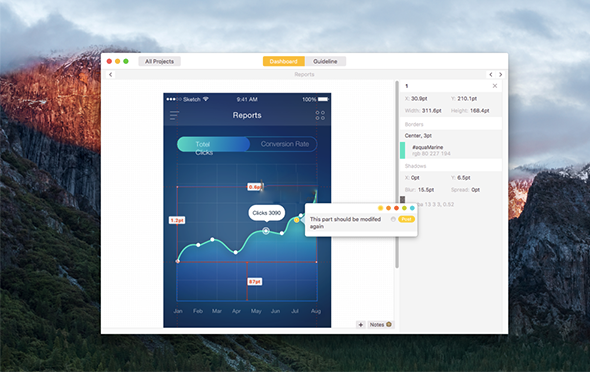Click the delete icon beside the Post button
Viewport: 590px width, 372px height.
point(393,219)
